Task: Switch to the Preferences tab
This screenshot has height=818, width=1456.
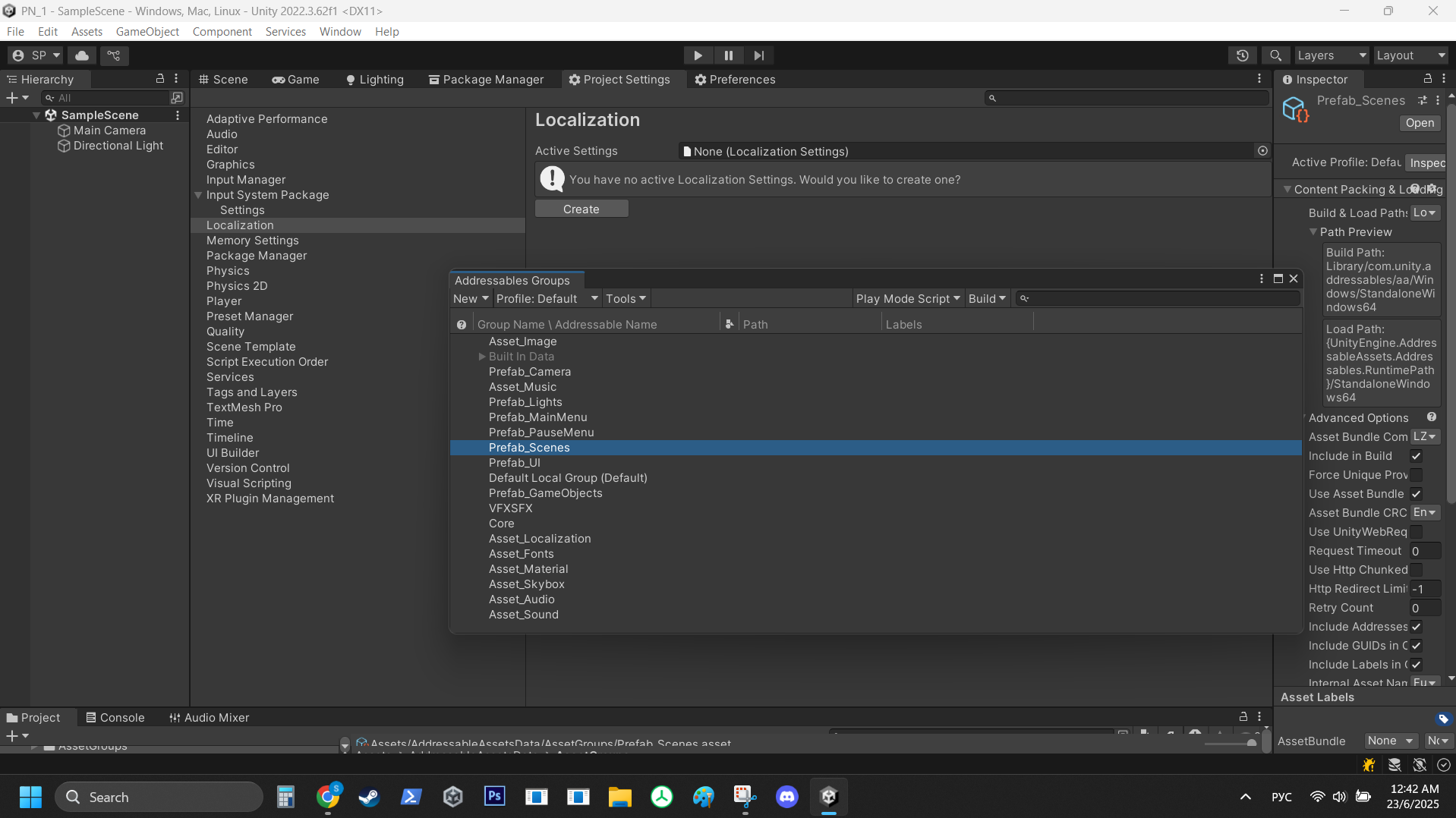Action: (735, 80)
